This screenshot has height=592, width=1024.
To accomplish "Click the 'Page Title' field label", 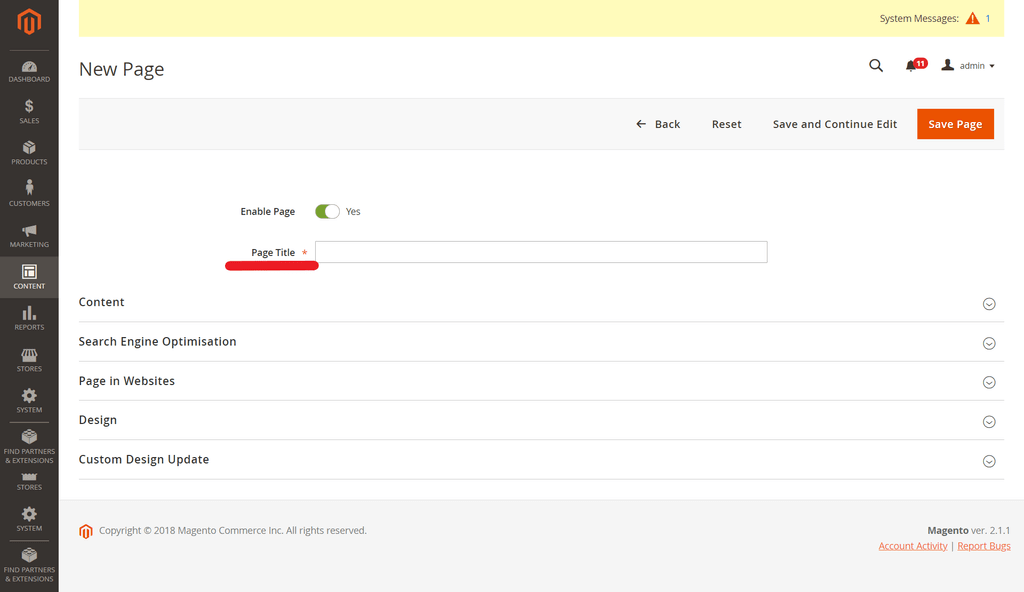I will [x=273, y=252].
